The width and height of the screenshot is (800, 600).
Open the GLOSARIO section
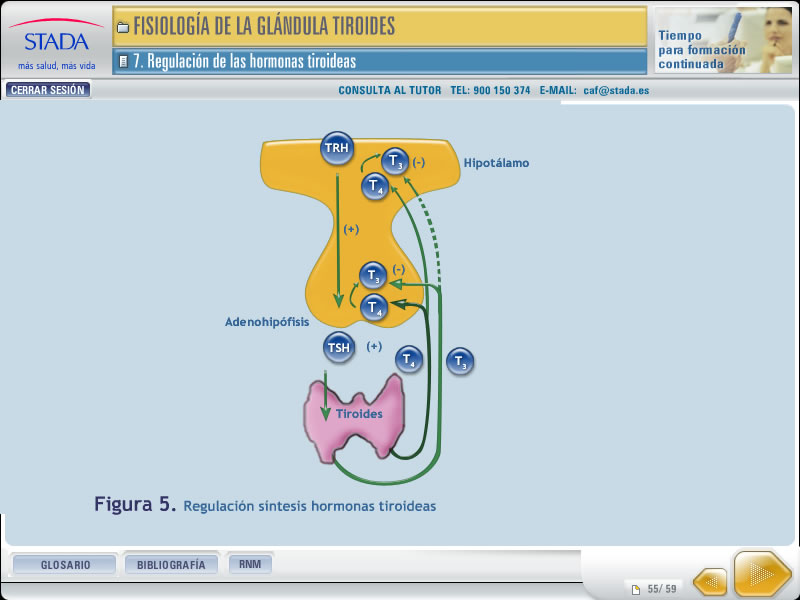pyautogui.click(x=65, y=565)
